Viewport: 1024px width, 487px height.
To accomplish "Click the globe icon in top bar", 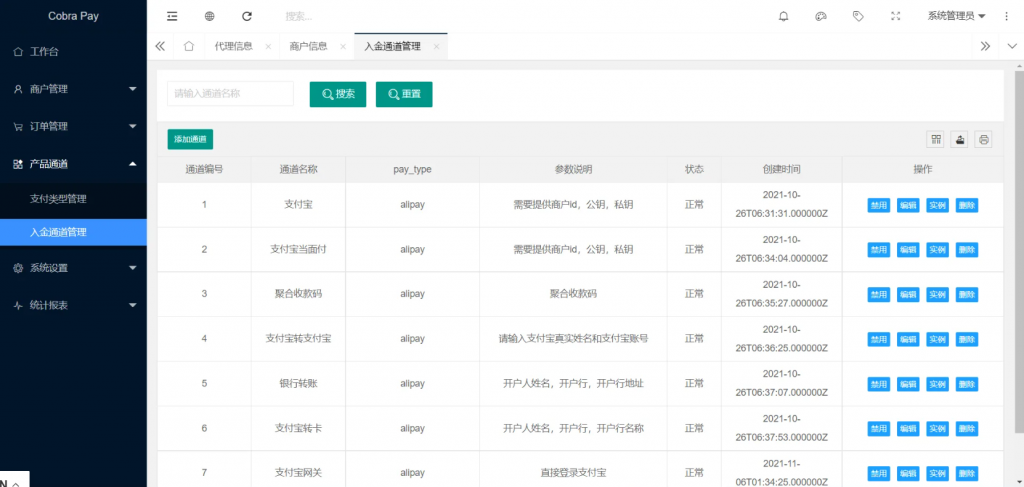I will (x=209, y=16).
